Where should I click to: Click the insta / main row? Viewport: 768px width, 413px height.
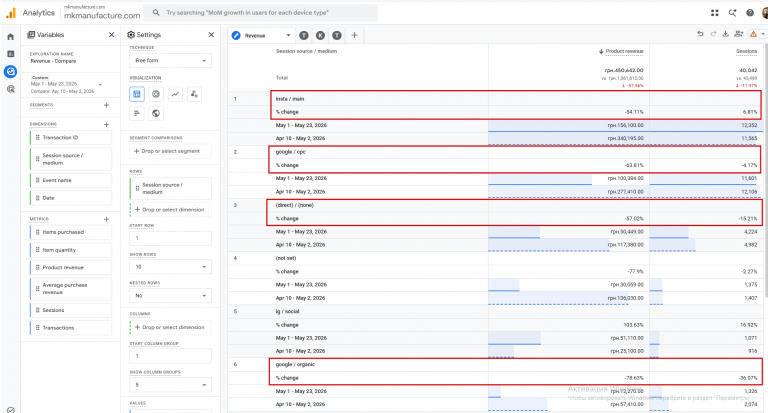495,99
